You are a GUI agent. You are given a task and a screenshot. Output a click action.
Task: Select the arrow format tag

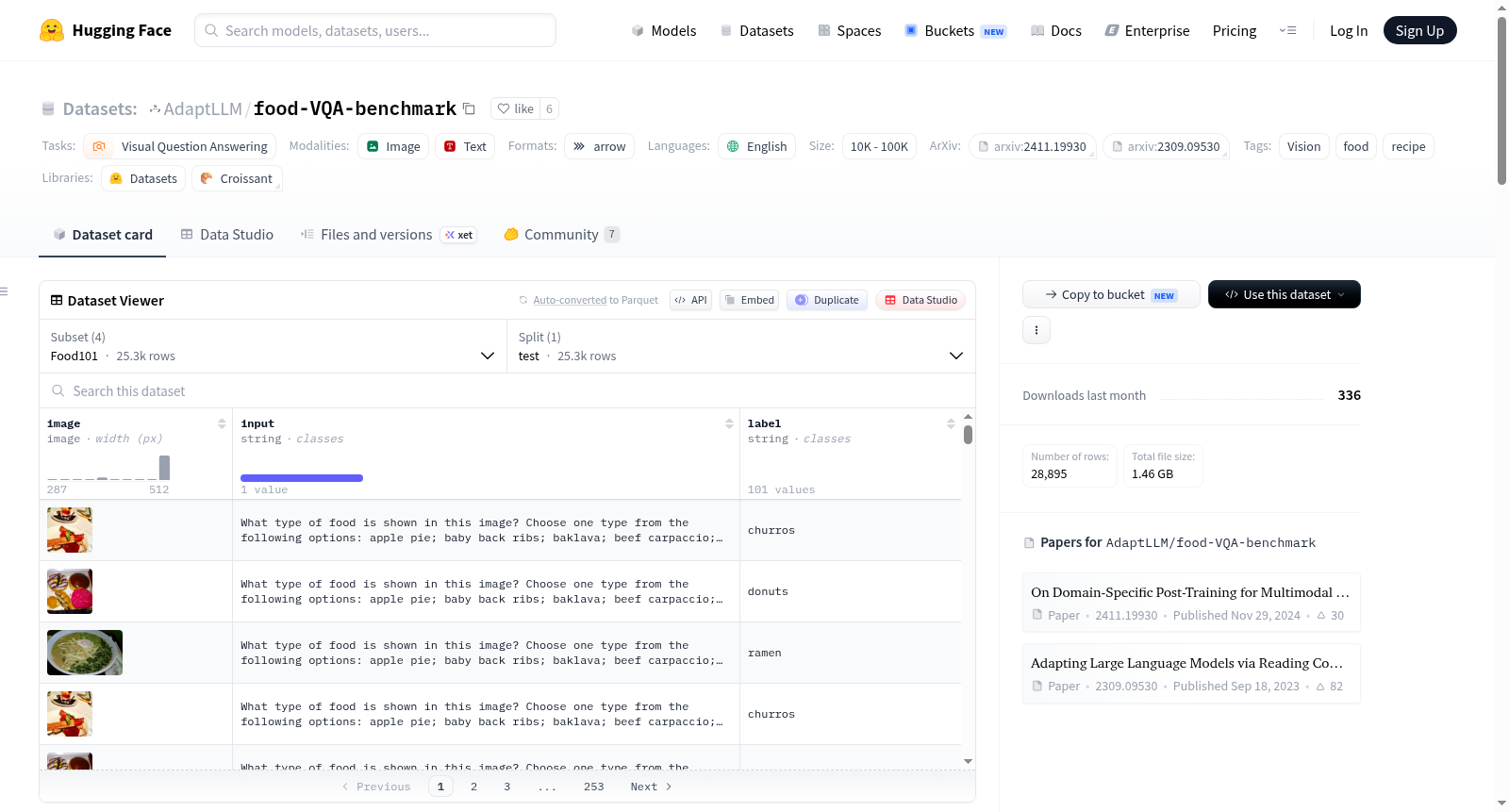600,146
